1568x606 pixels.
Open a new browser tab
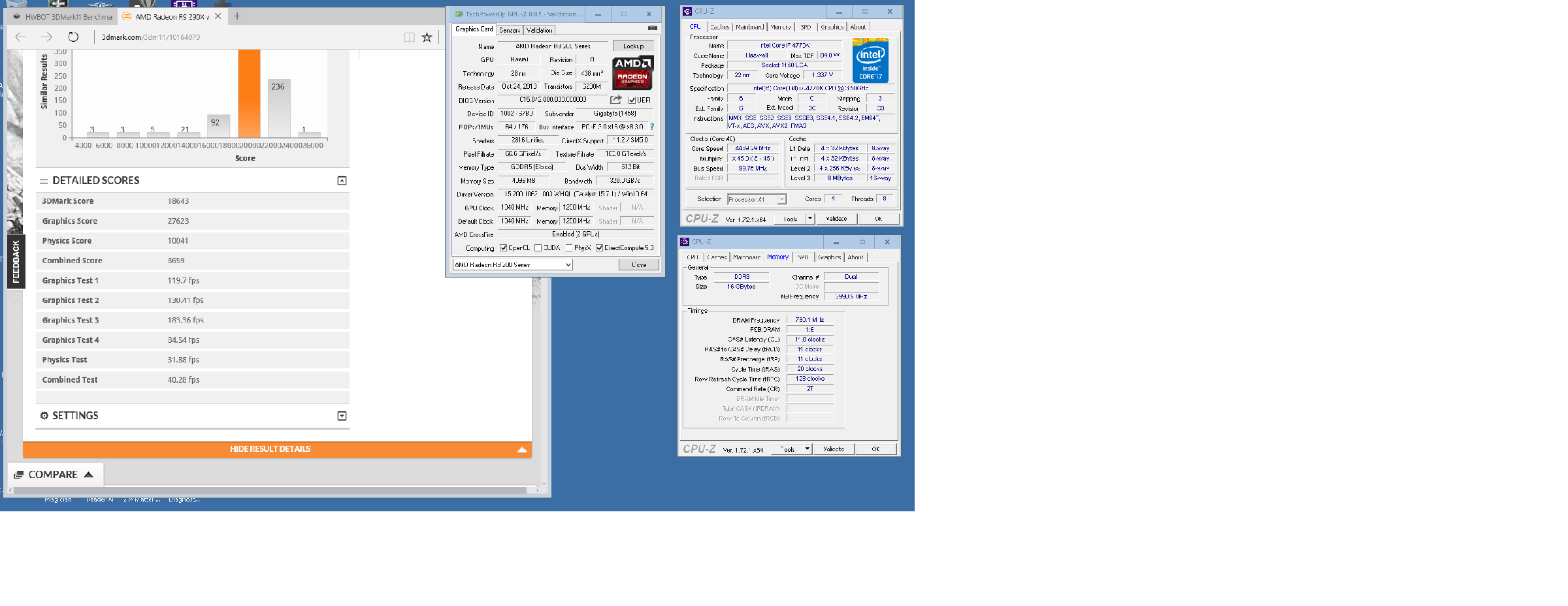pyautogui.click(x=237, y=16)
